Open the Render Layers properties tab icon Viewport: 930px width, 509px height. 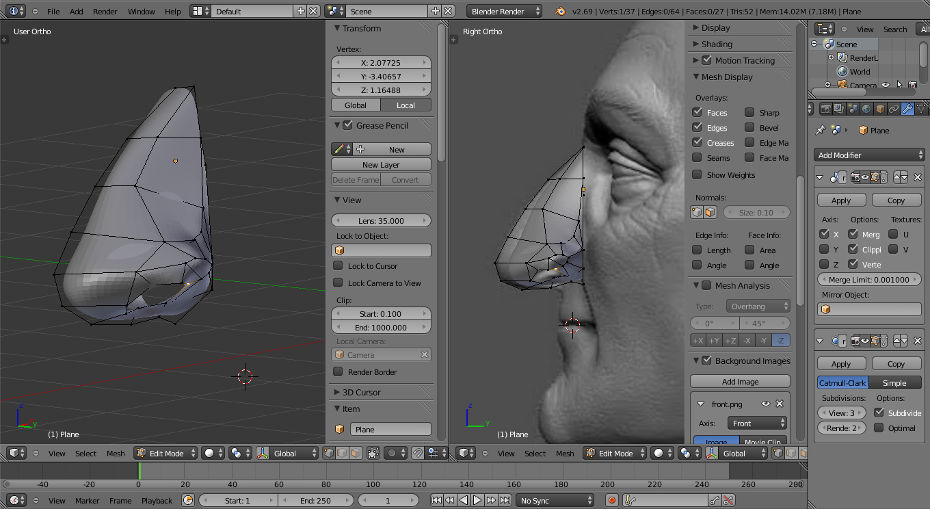(x=839, y=109)
